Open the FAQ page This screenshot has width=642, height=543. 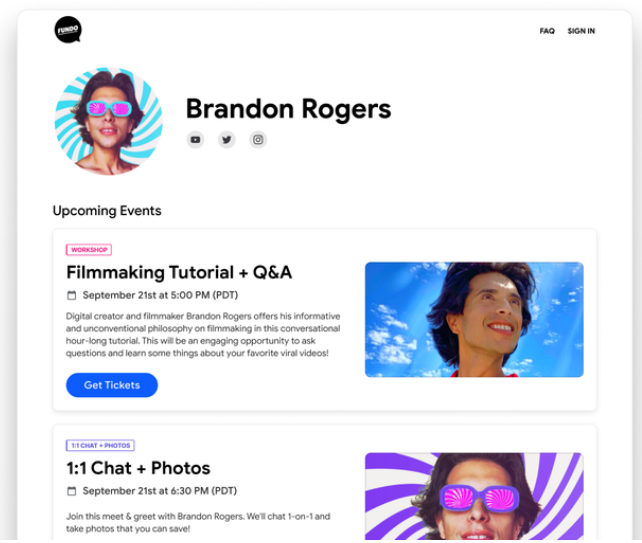547,31
